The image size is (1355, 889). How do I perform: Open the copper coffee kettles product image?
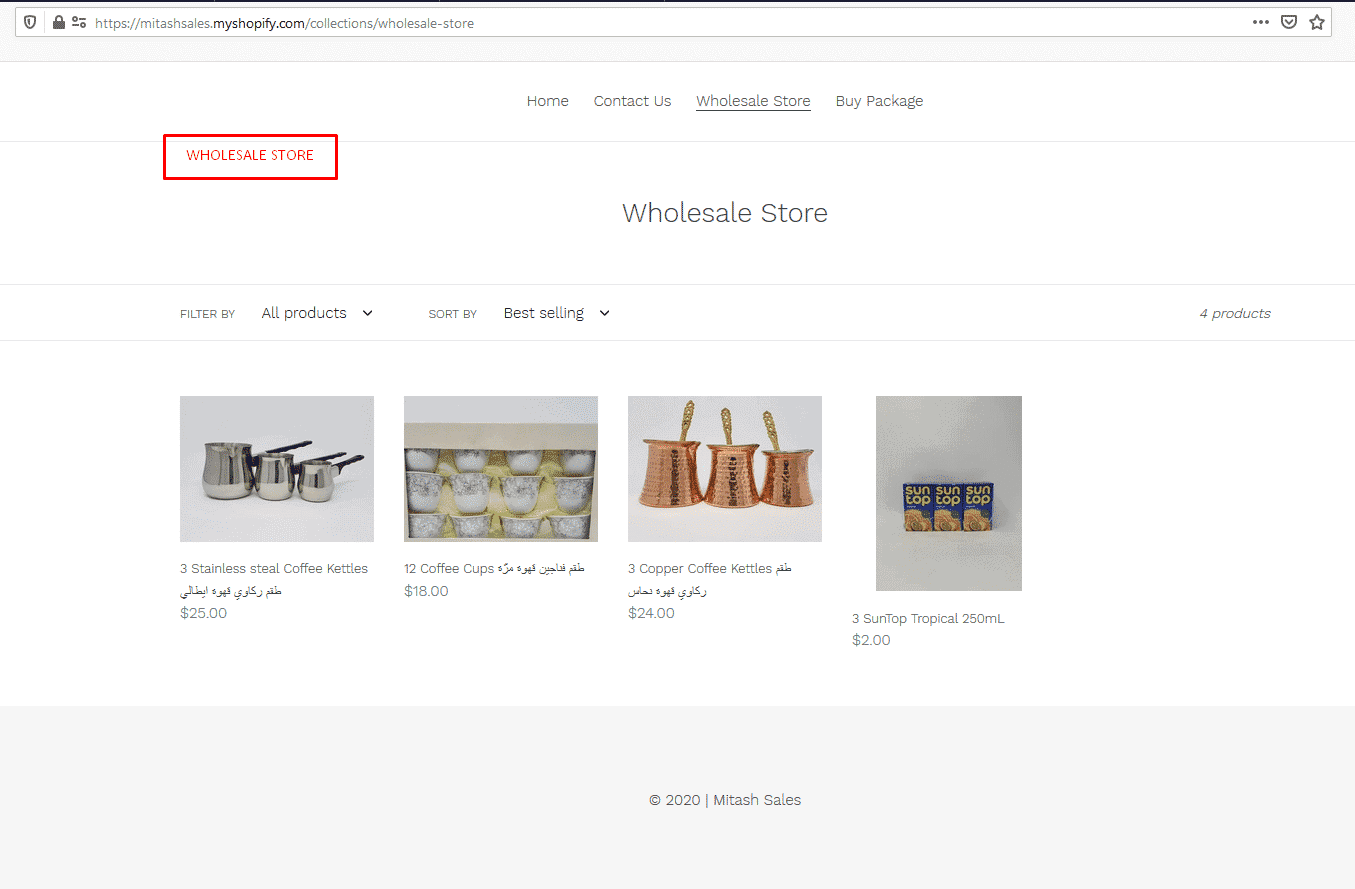click(725, 469)
